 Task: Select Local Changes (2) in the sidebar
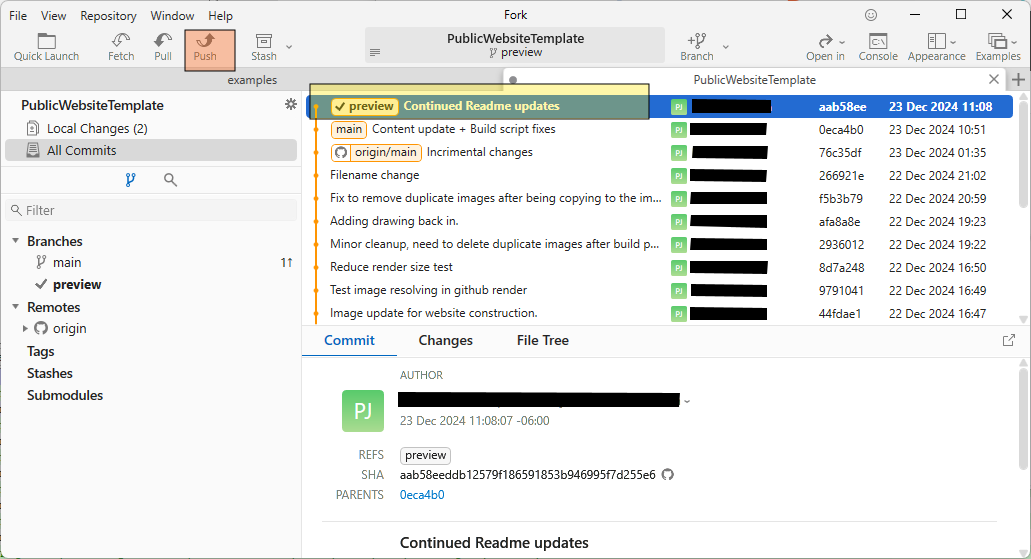97,128
